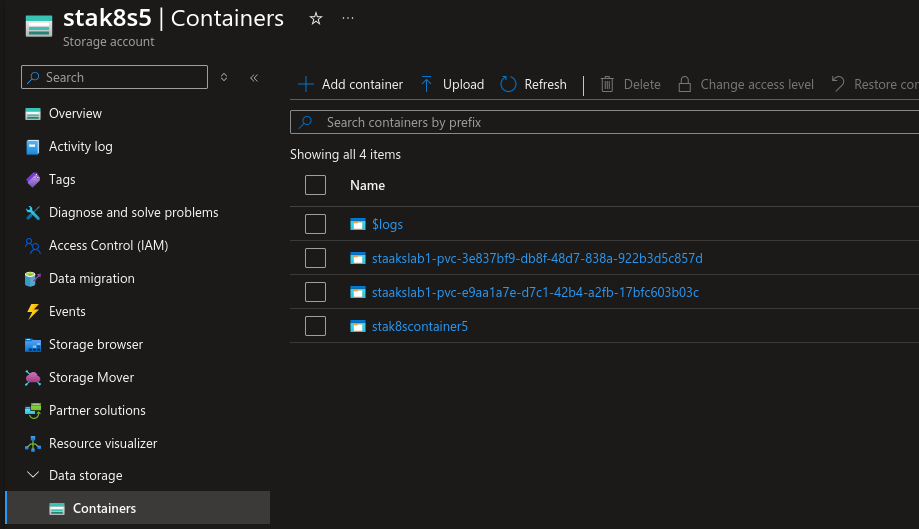The image size is (919, 529).
Task: Collapse the sidebar with double chevron
Action: coord(254,78)
